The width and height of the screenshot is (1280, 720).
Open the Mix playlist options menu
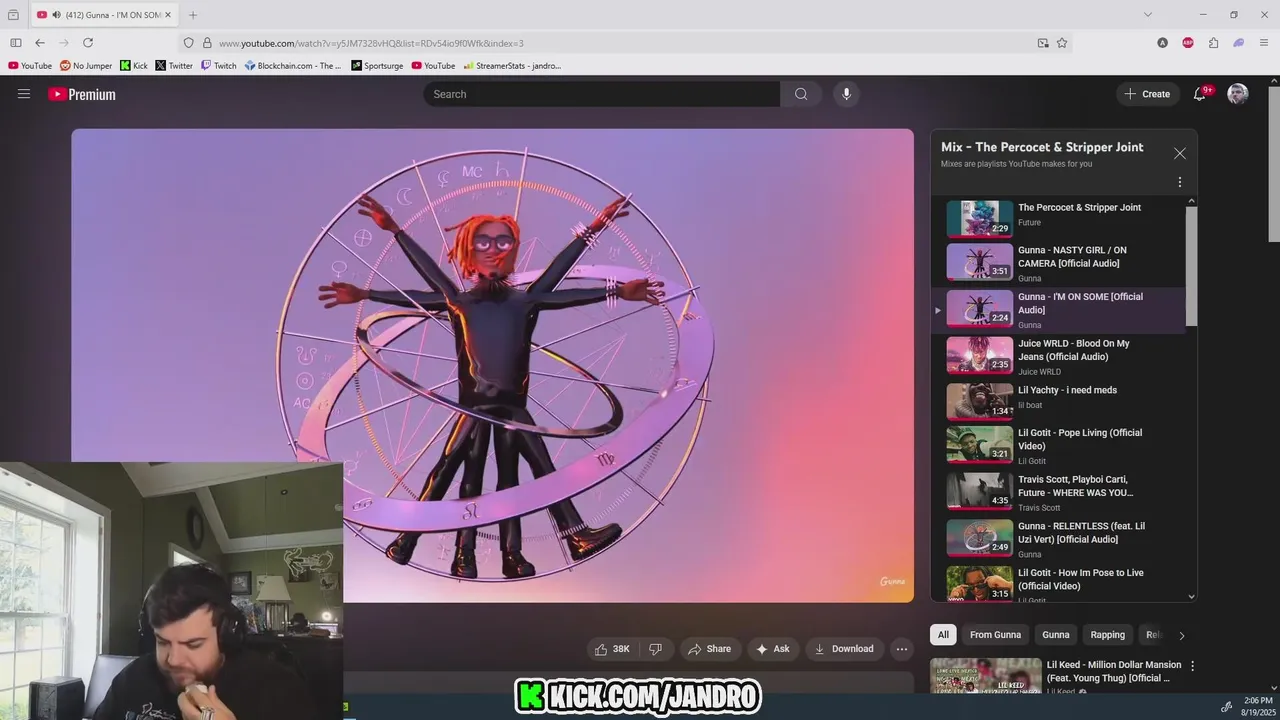pyautogui.click(x=1180, y=182)
